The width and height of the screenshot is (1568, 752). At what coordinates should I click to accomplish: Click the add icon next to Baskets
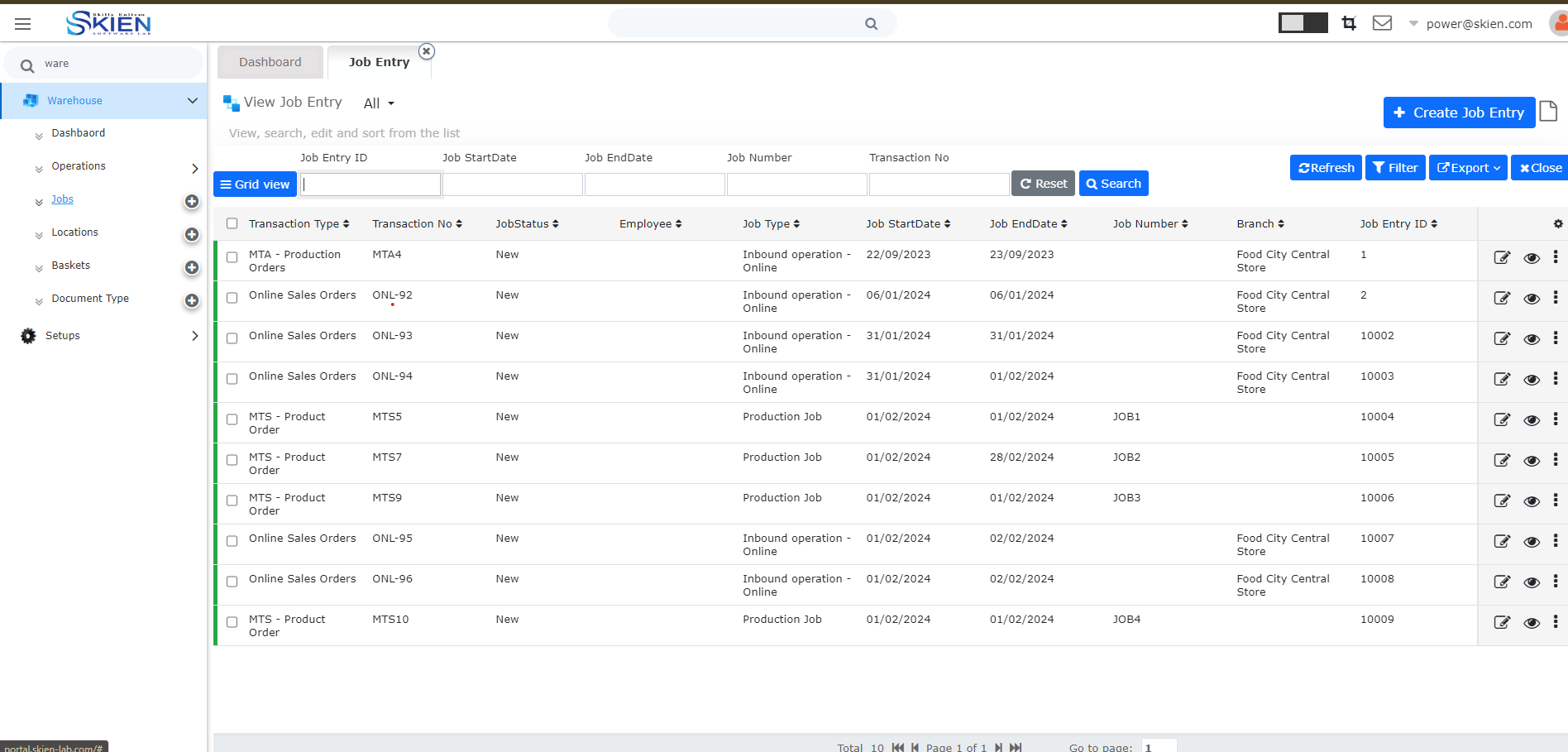[x=191, y=268]
